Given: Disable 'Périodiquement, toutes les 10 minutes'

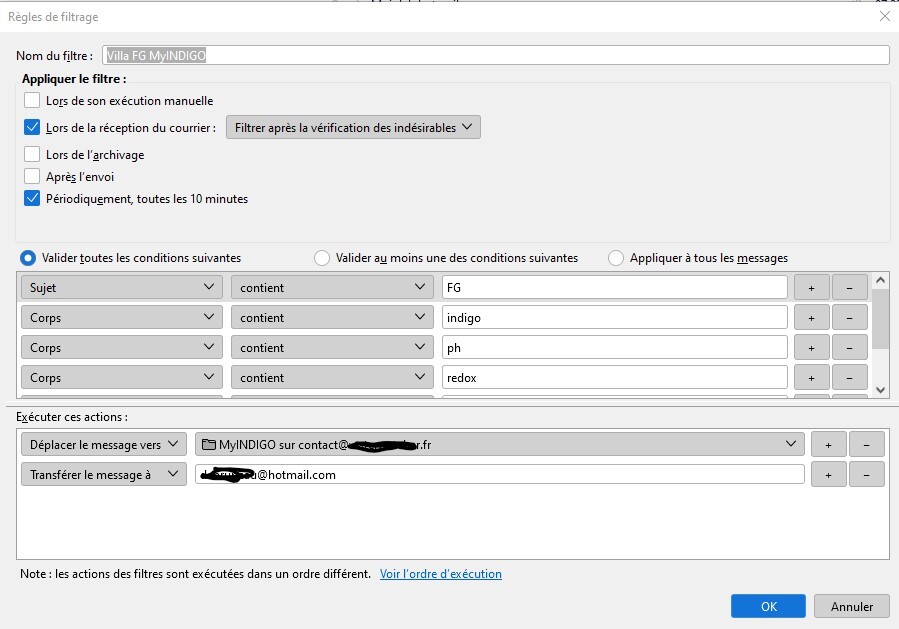Looking at the screenshot, I should pos(32,198).
